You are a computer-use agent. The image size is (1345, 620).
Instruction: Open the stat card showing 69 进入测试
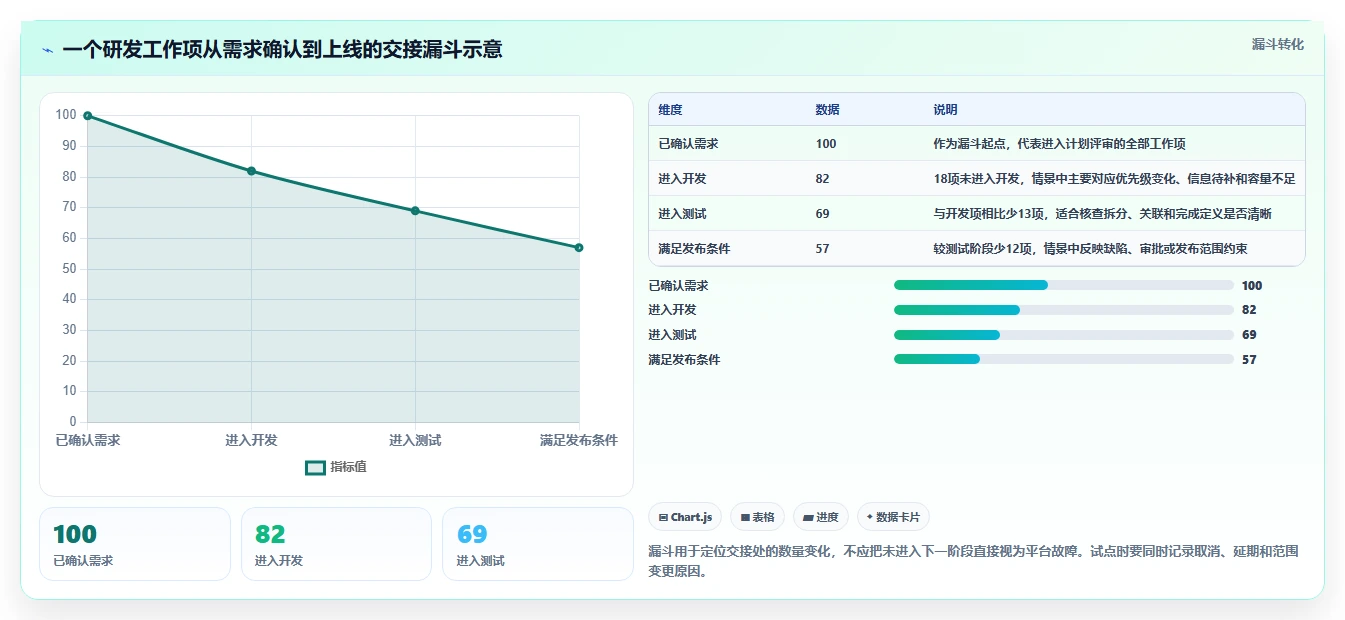point(538,544)
